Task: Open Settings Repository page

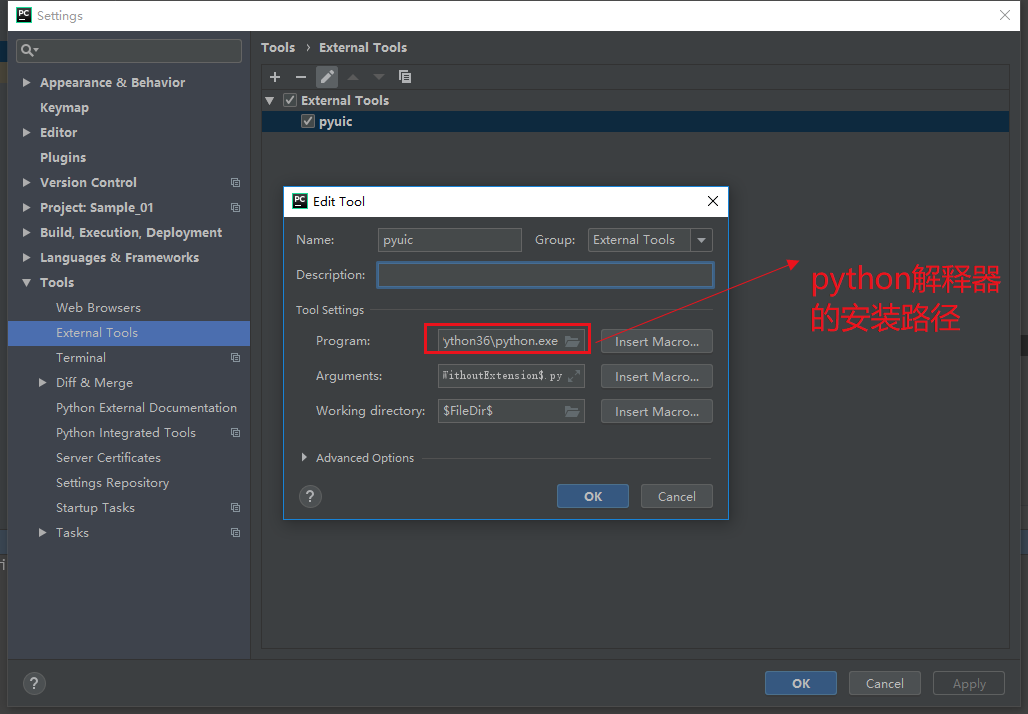Action: [x=112, y=483]
